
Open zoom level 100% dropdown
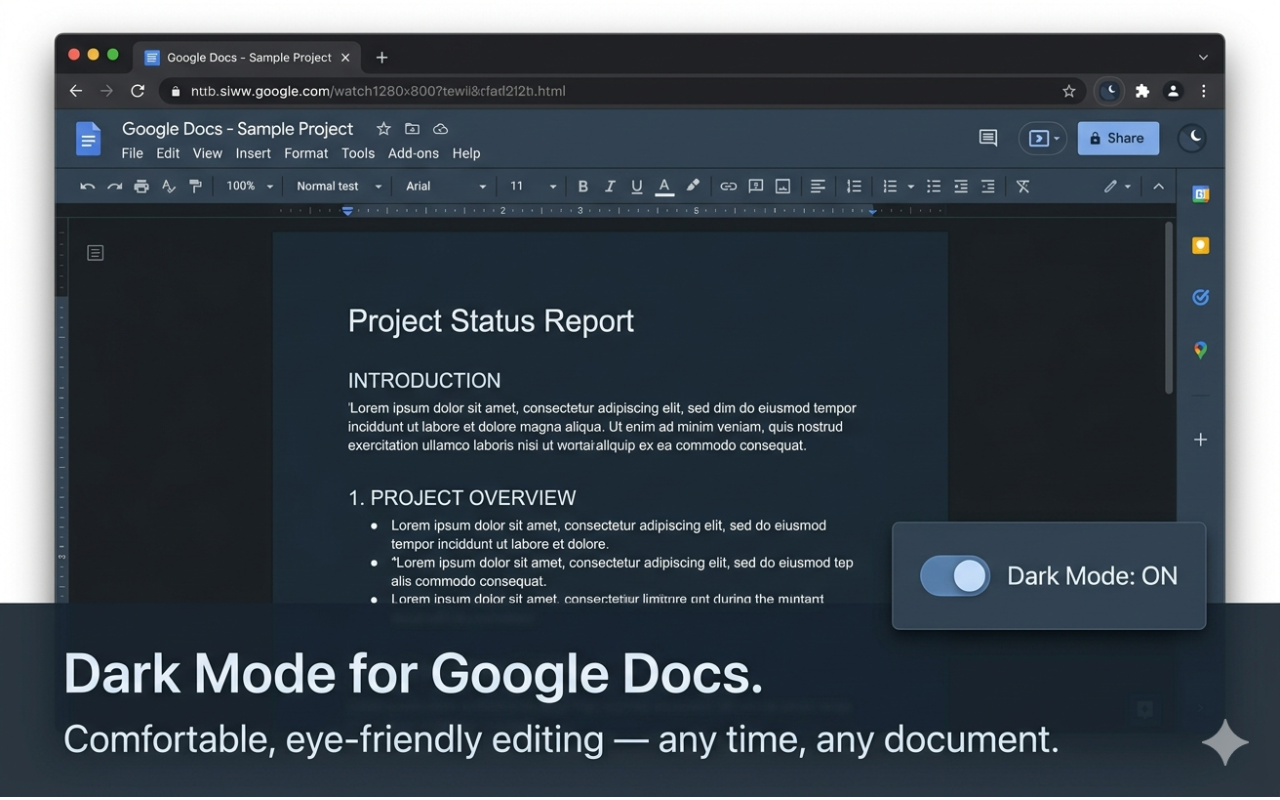click(x=249, y=186)
